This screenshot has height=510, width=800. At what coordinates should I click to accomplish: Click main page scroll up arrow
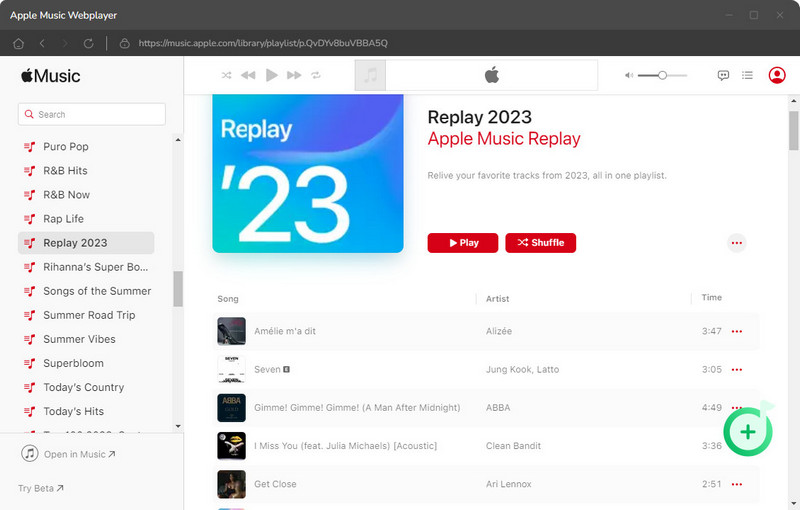tap(794, 101)
